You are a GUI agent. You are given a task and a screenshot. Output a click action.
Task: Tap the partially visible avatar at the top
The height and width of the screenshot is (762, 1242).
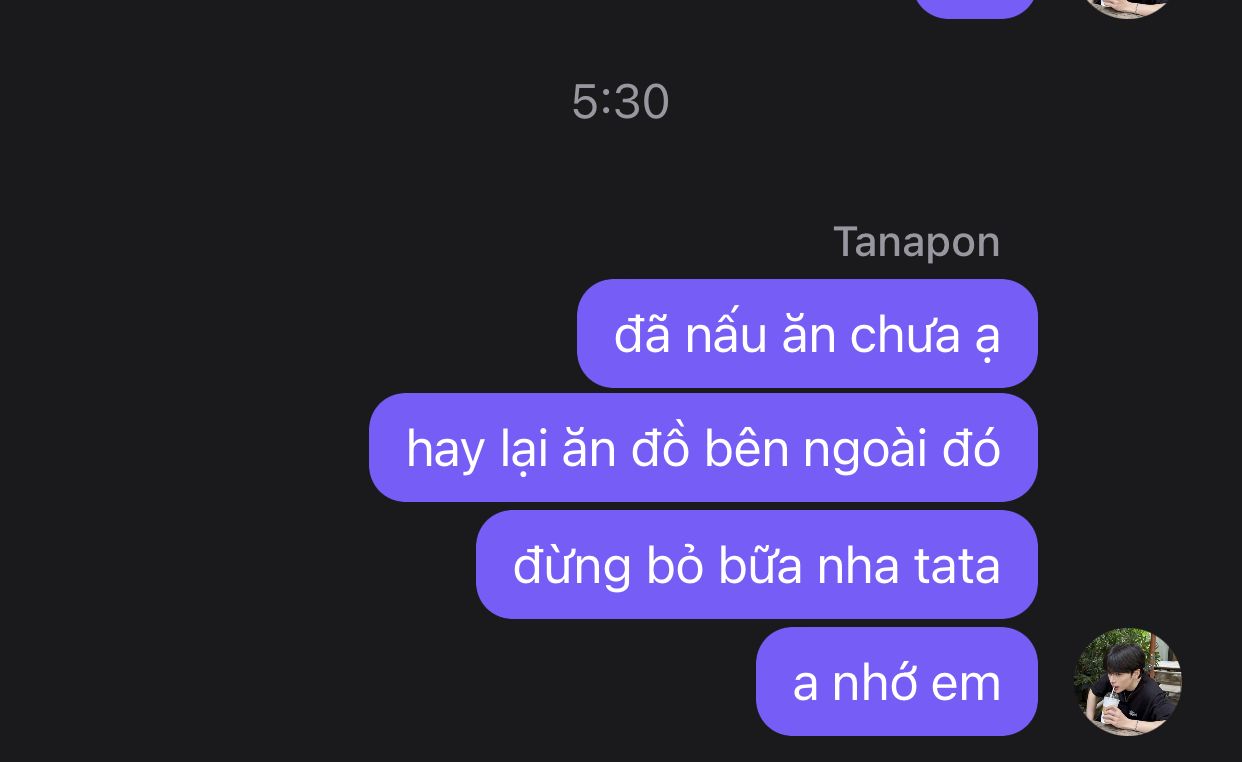1127,8
